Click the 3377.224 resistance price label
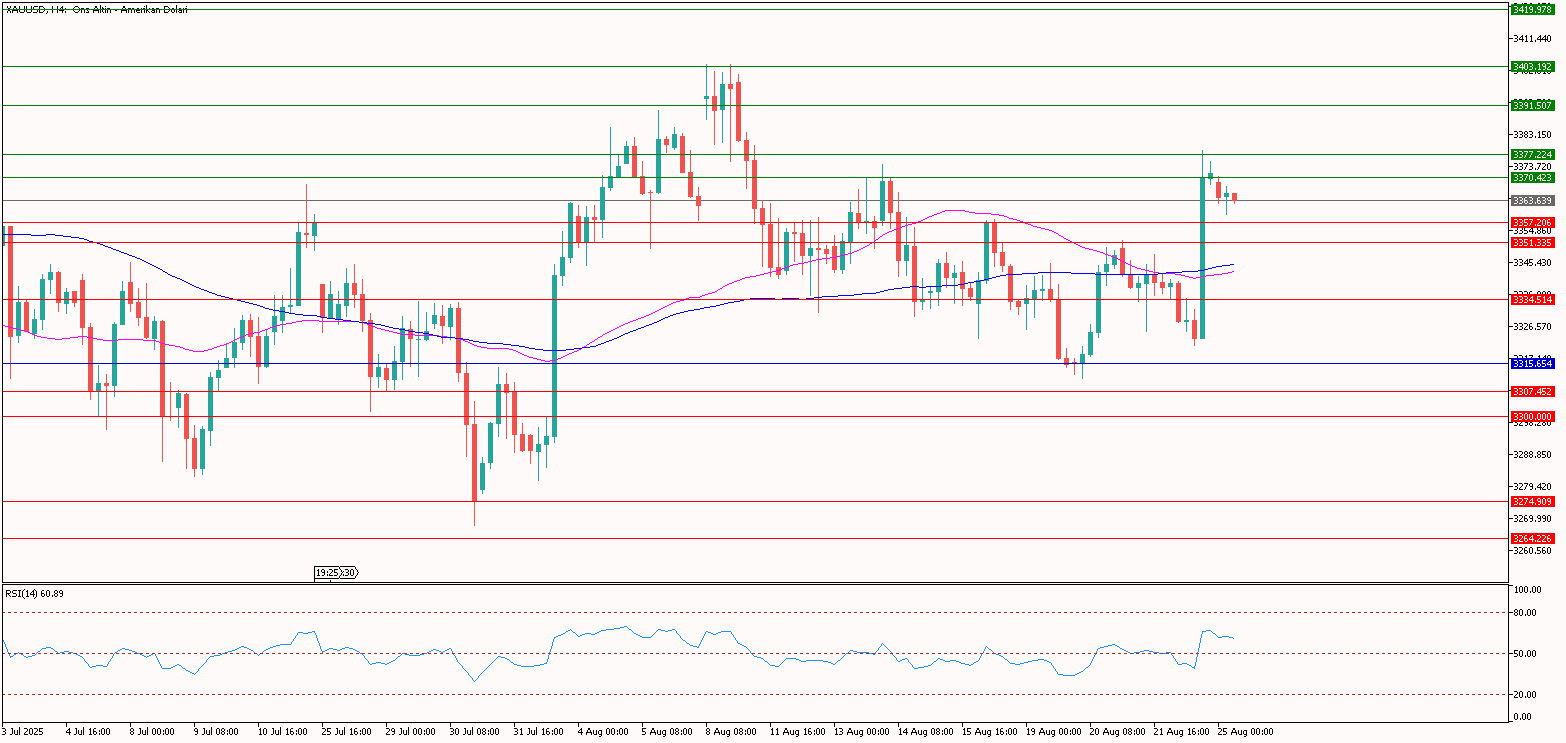This screenshot has height=743, width=1566. [1531, 154]
